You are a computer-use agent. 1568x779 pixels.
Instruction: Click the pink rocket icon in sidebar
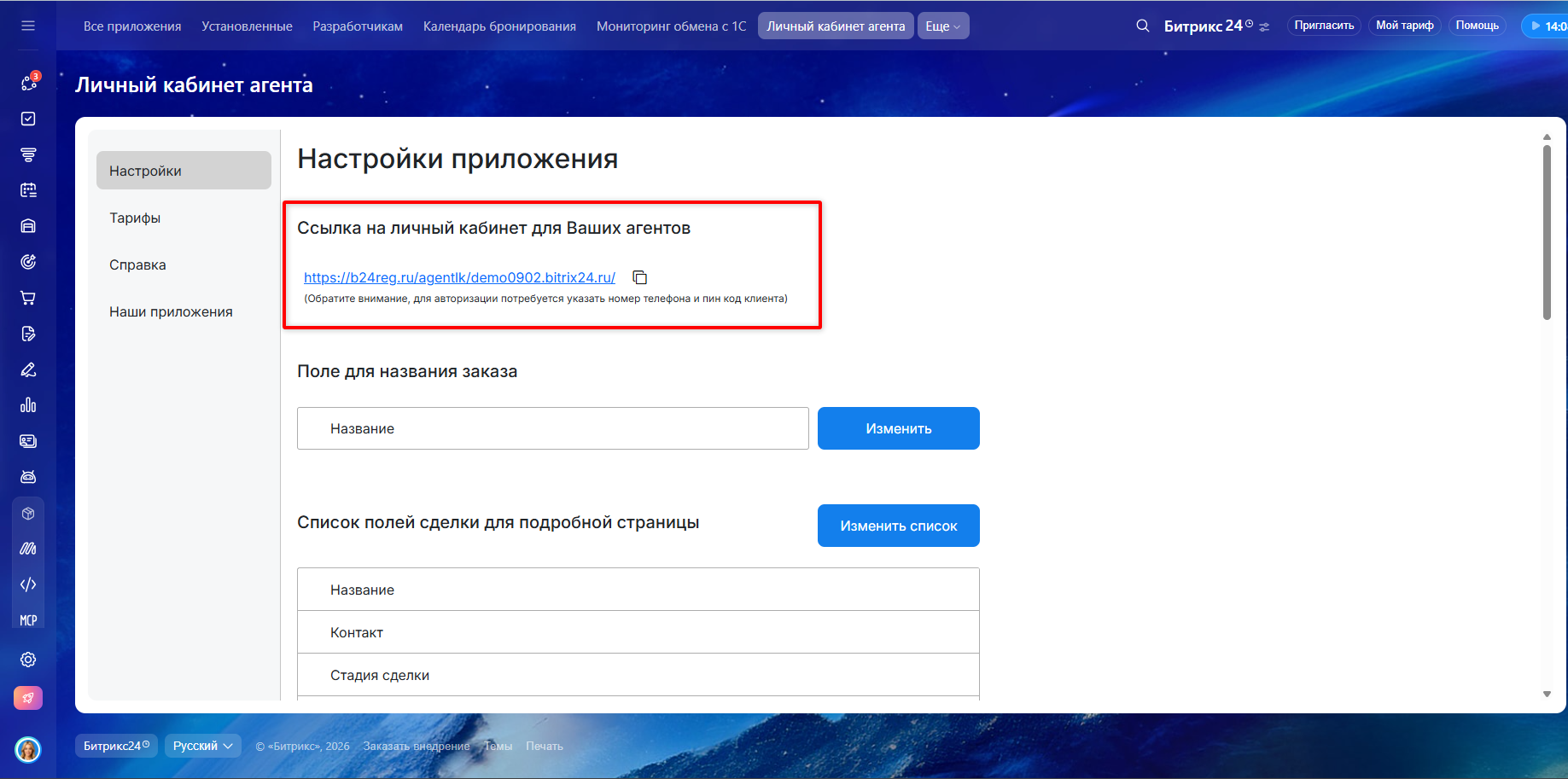pyautogui.click(x=28, y=698)
